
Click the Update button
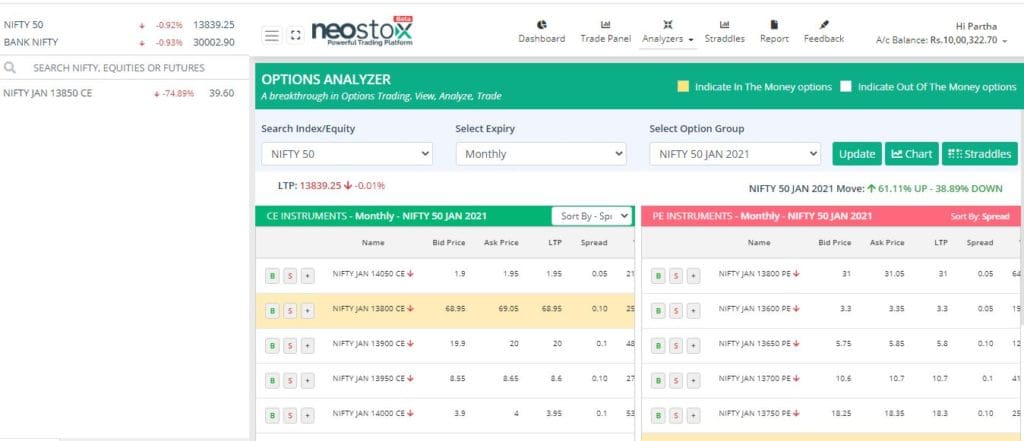(x=857, y=154)
